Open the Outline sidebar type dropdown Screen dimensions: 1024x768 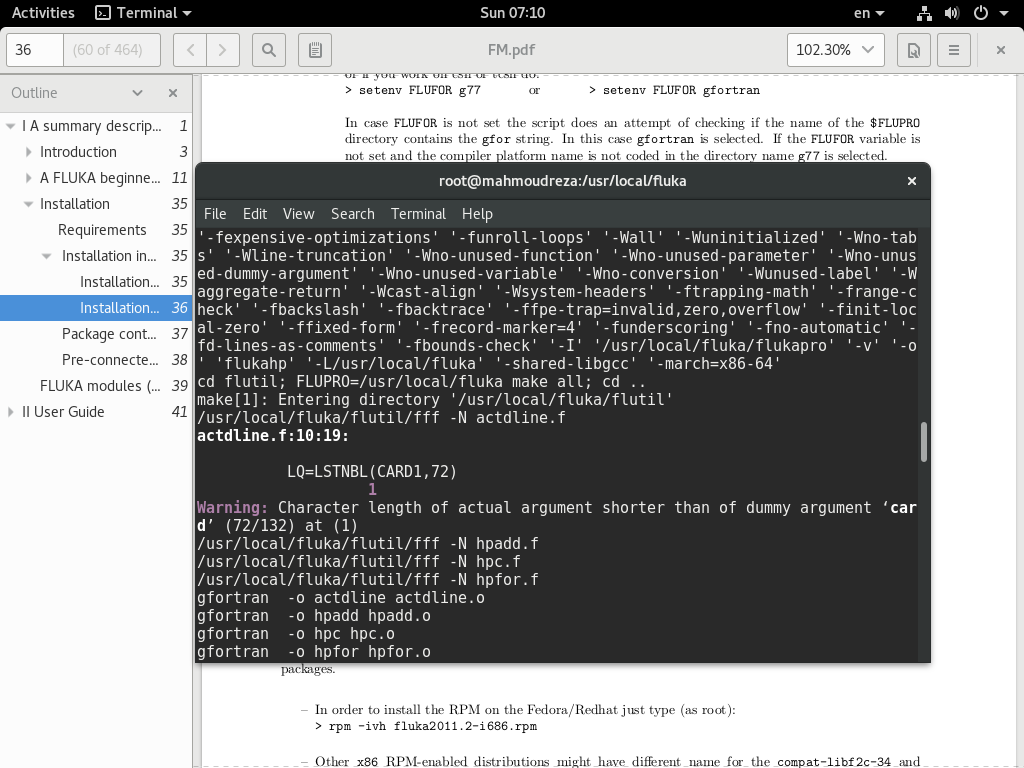[x=137, y=93]
